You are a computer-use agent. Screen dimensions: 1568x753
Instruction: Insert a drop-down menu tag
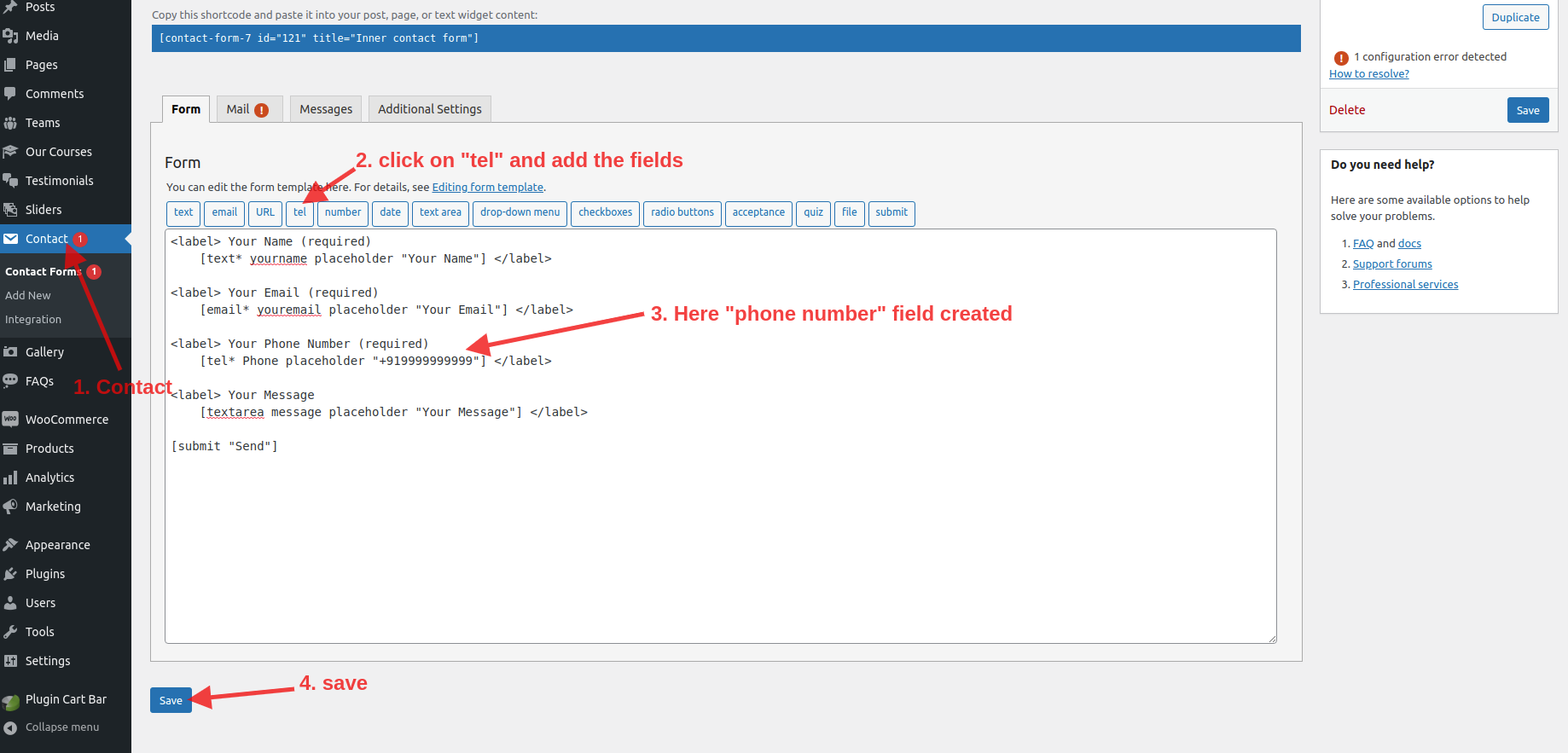520,213
